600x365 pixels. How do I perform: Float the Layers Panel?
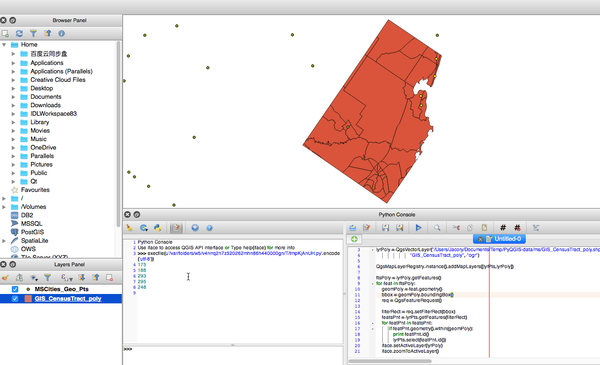tap(13, 264)
